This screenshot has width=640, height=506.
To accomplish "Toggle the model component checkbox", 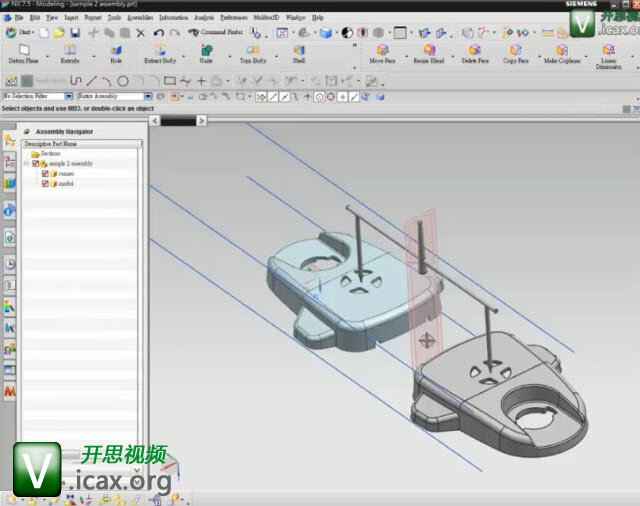I will (45, 183).
